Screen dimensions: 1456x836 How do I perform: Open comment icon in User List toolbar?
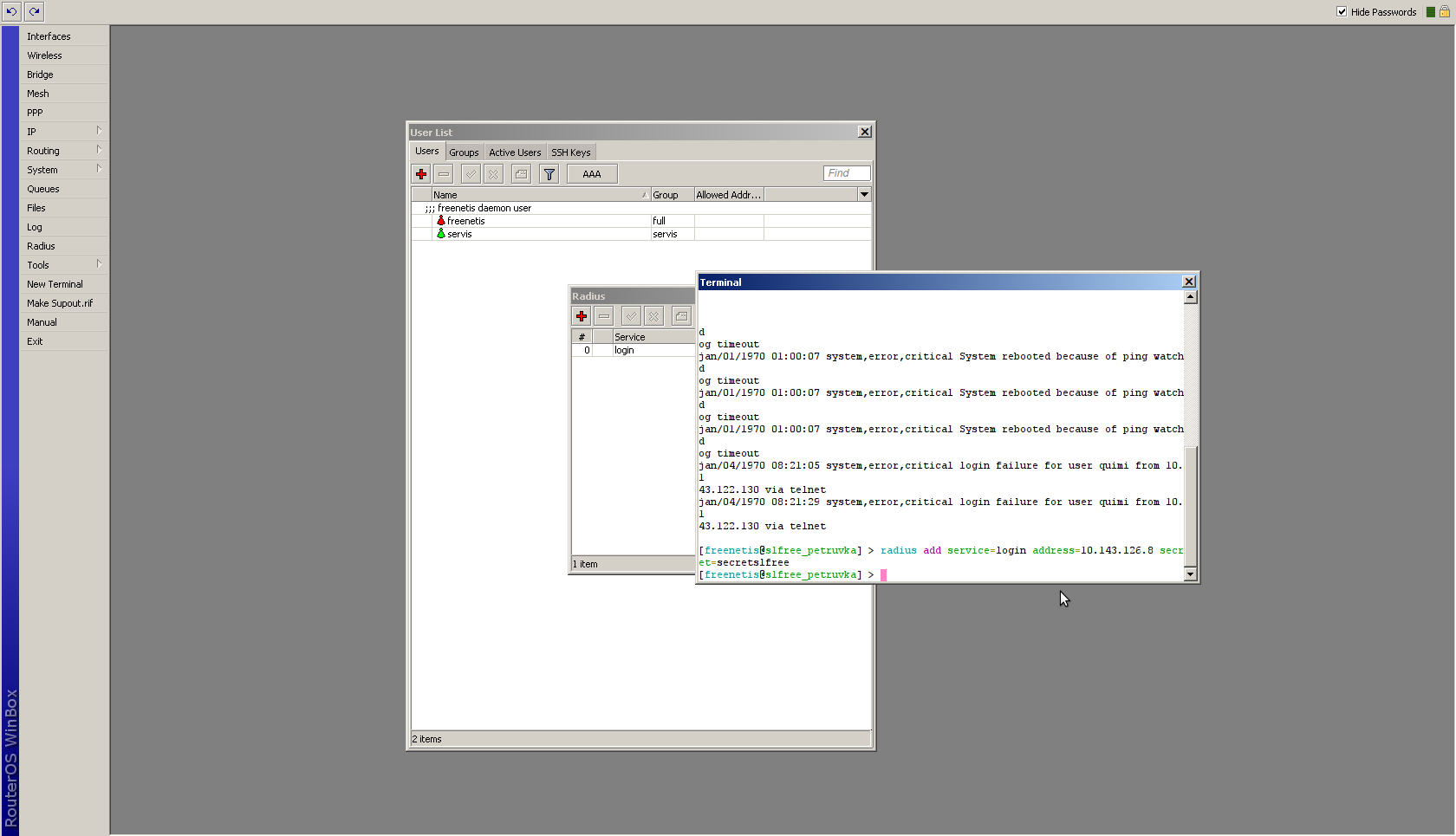tap(521, 174)
